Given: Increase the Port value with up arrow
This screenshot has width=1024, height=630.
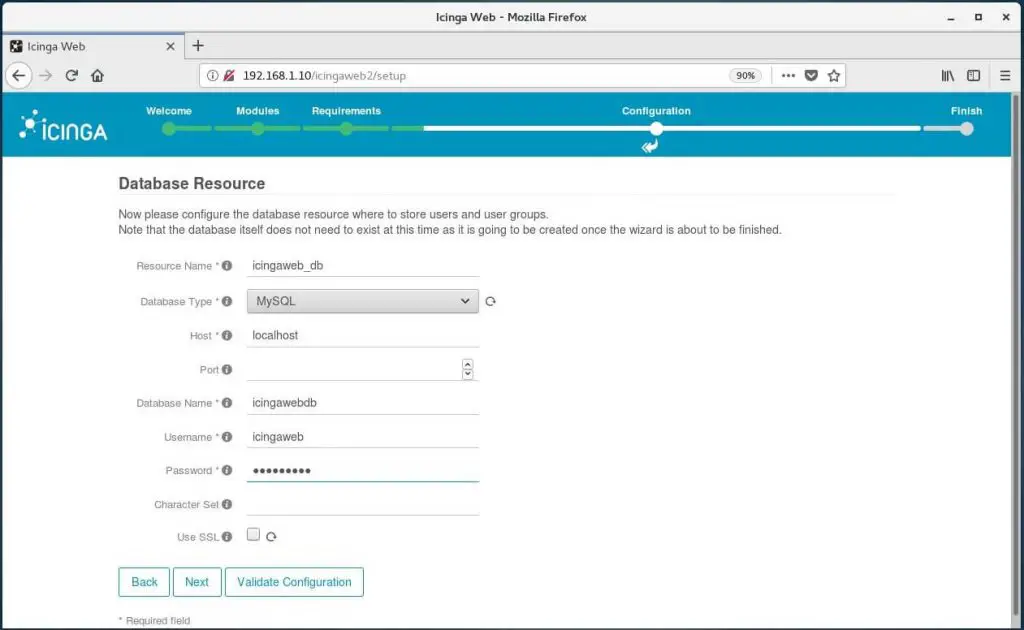Looking at the screenshot, I should tap(468, 364).
